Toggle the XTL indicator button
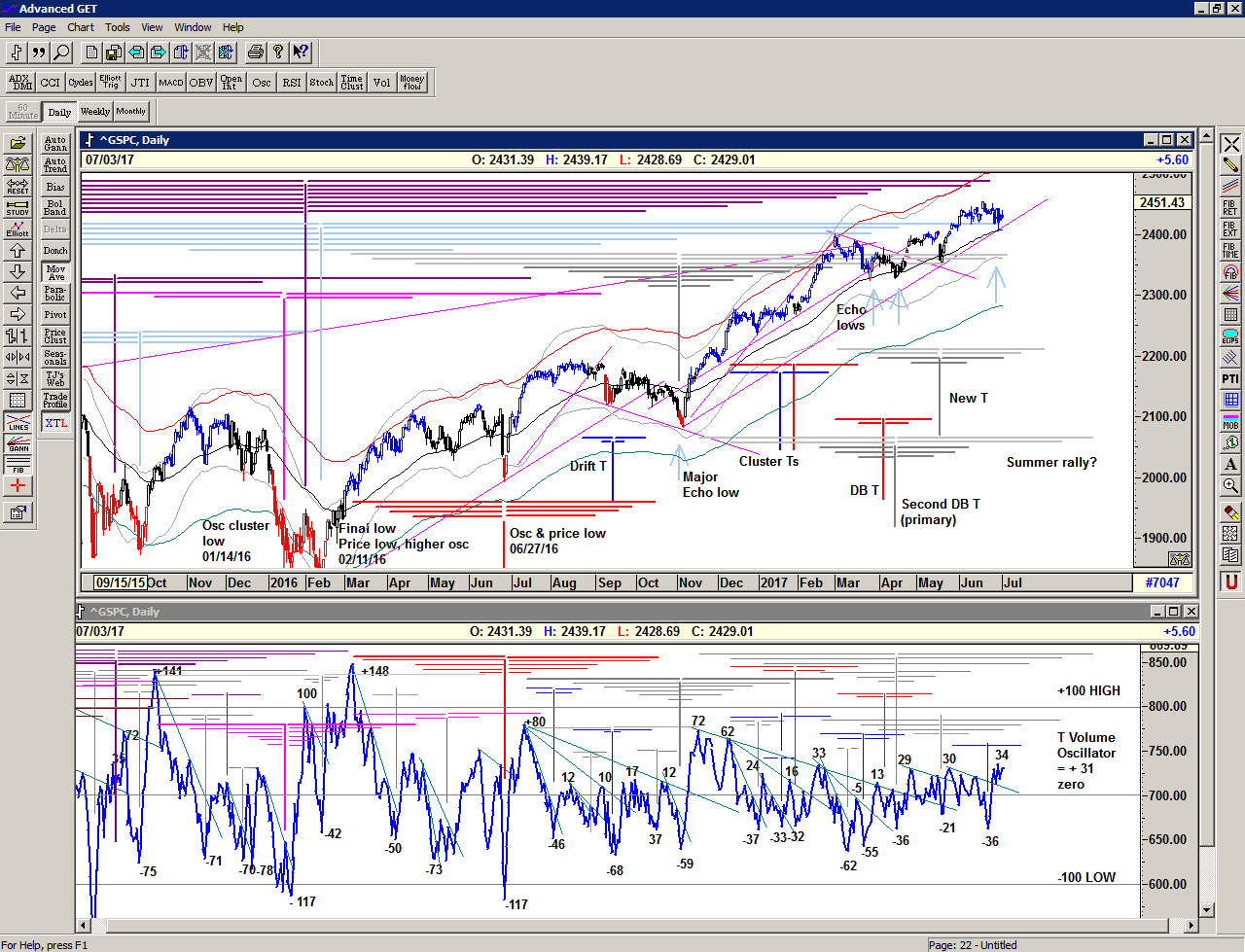The image size is (1245, 952). click(55, 423)
